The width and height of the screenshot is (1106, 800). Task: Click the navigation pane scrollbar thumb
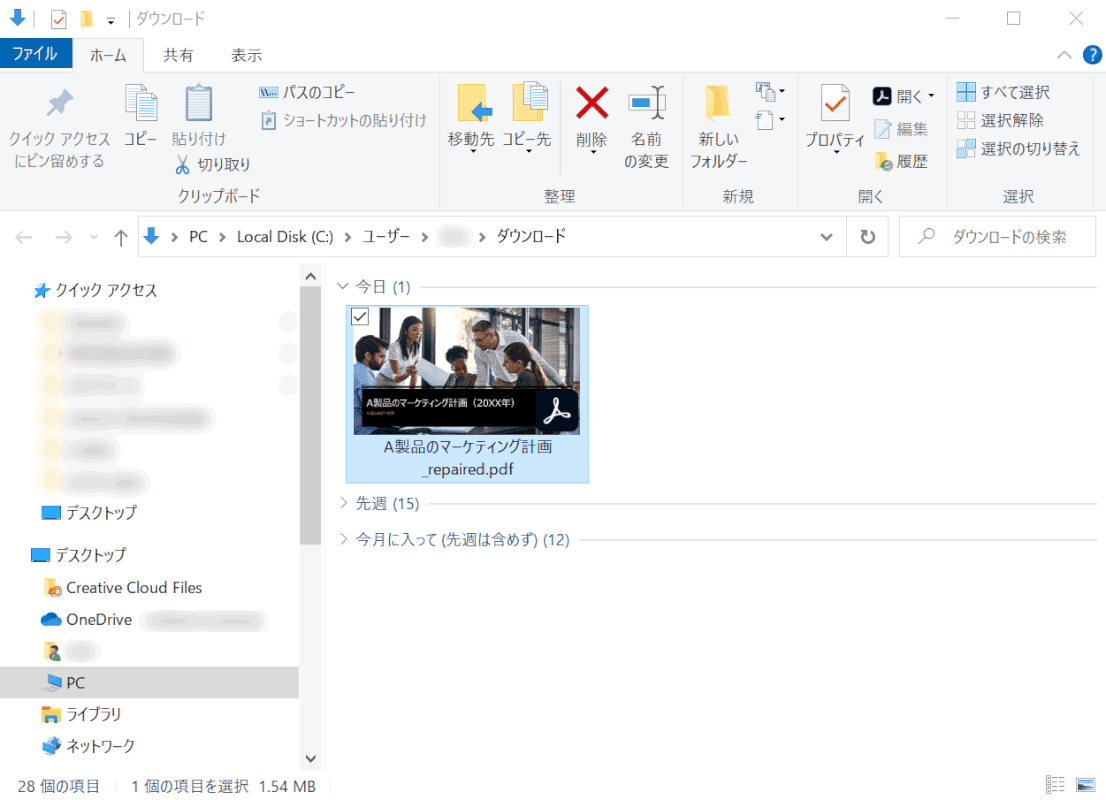pyautogui.click(x=310, y=416)
